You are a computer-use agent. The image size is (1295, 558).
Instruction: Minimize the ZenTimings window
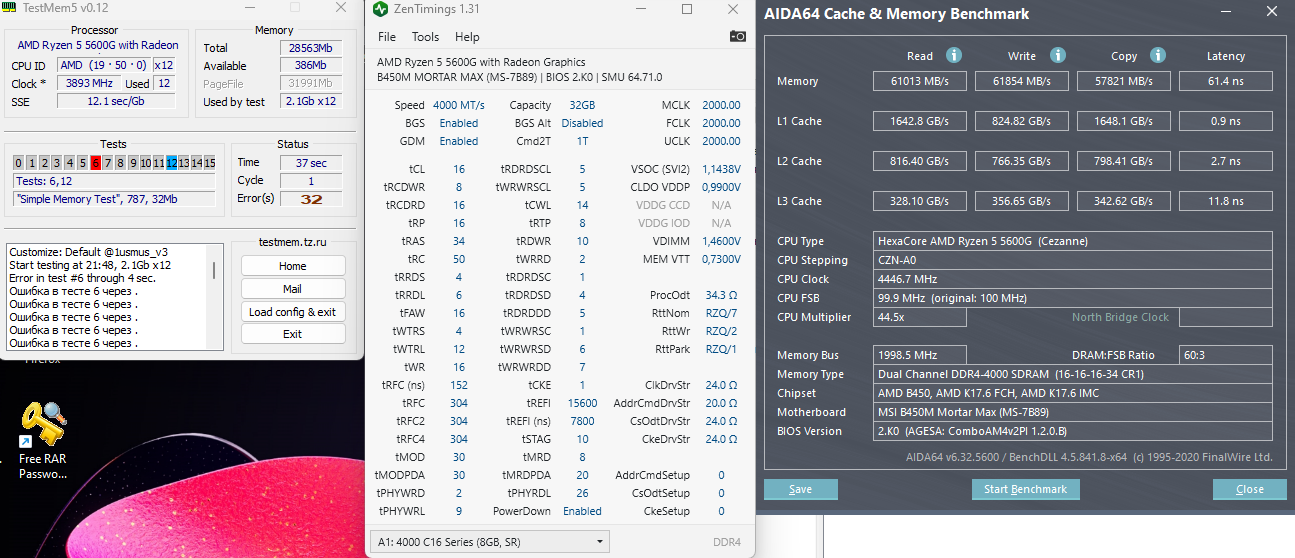coord(641,10)
